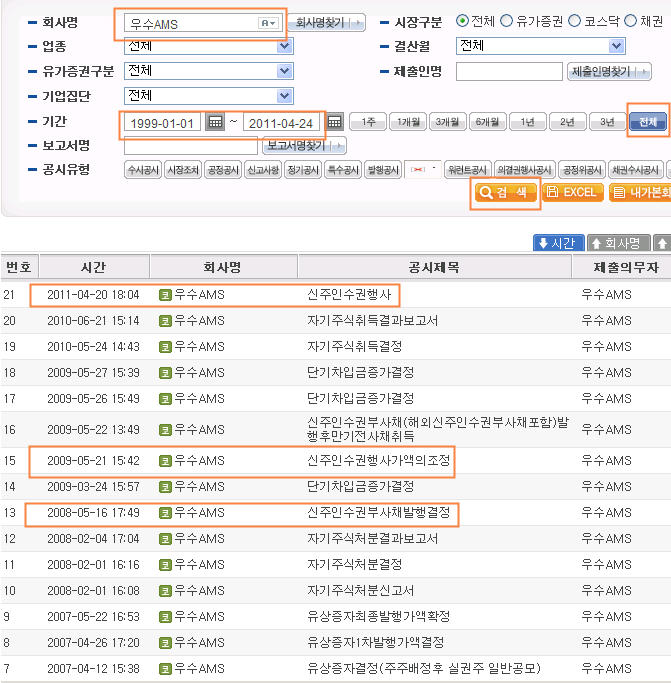Click the green market icon in row 7
This screenshot has height=683, width=671.
165,669
